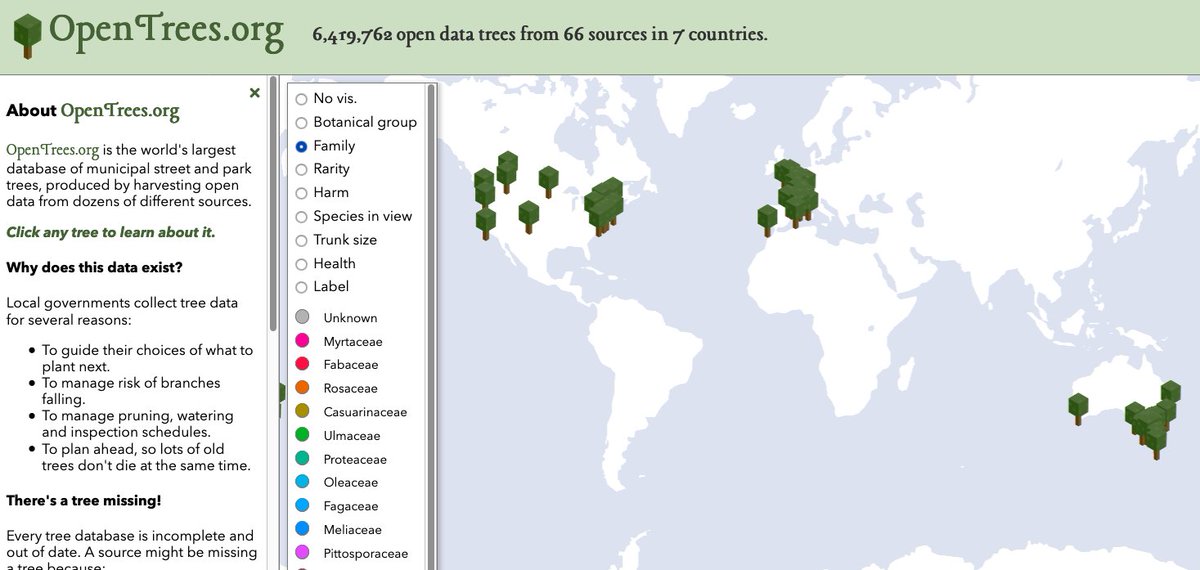Click the Casuarinaceae family label
Viewport: 1200px width, 570px height.
tap(365, 412)
